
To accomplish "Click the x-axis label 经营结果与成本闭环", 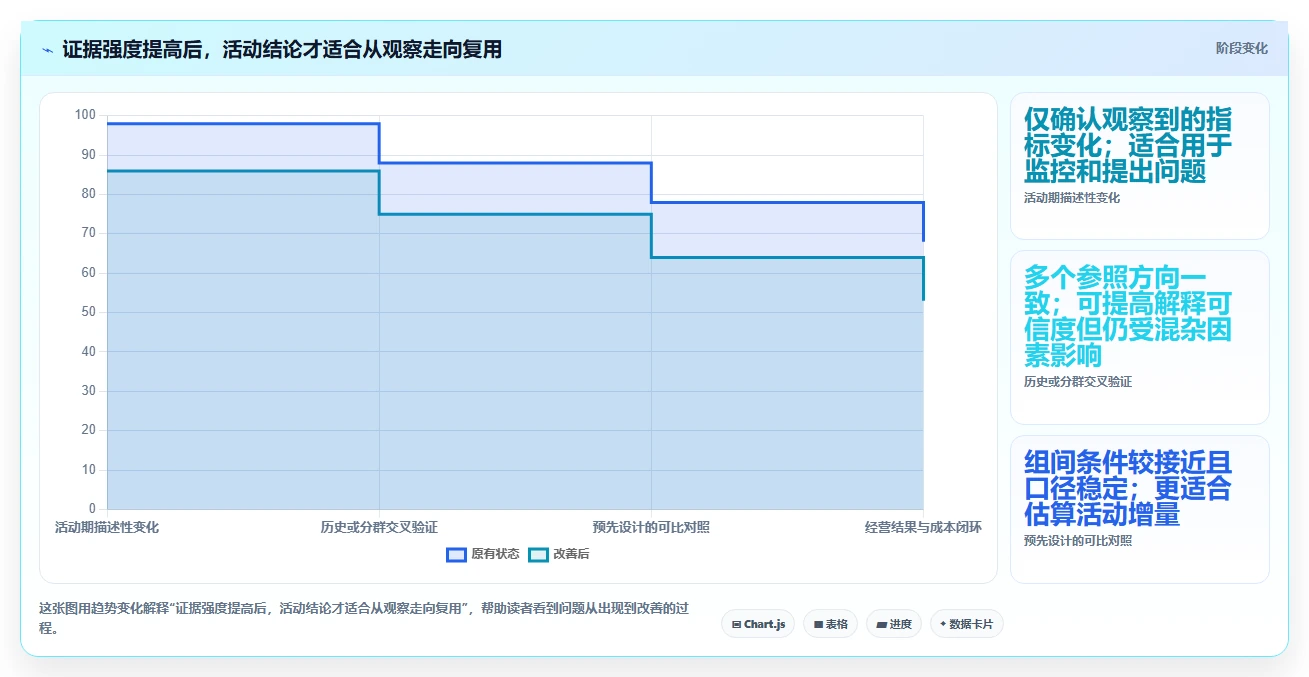I will (x=923, y=527).
